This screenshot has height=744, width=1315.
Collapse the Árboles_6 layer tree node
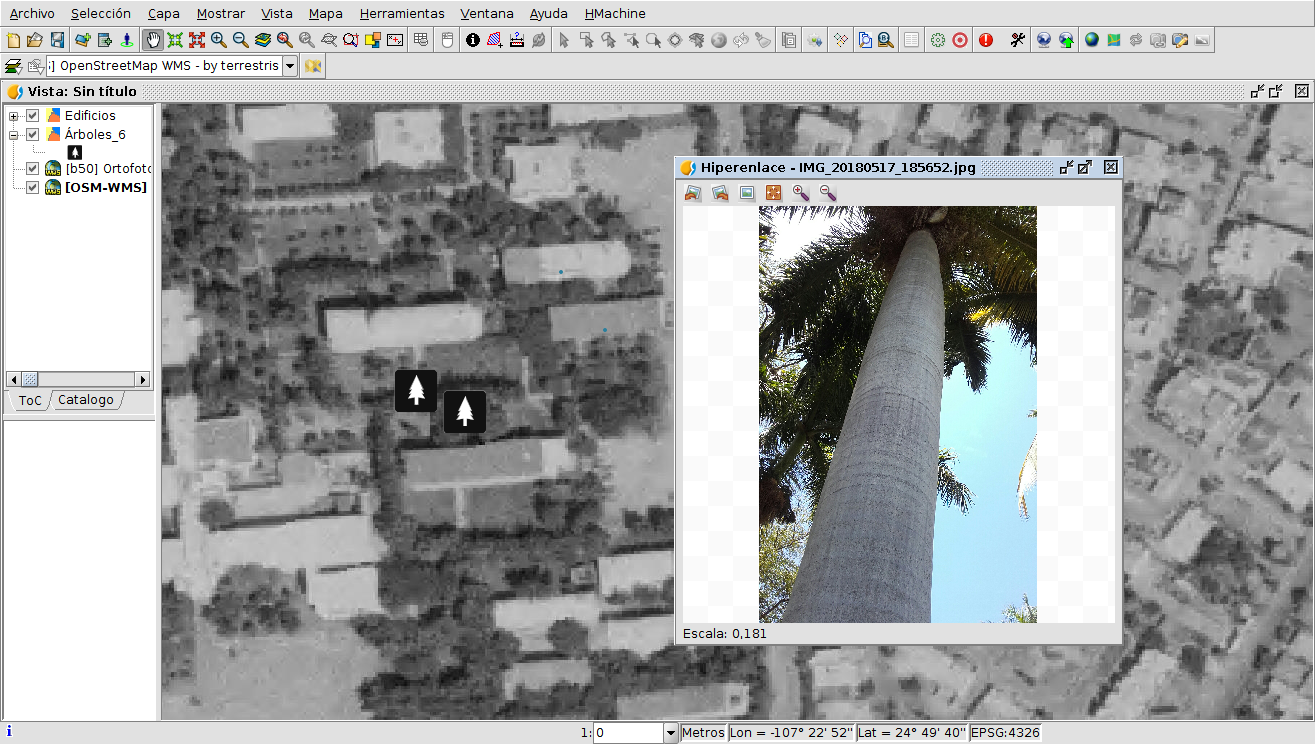(14, 134)
